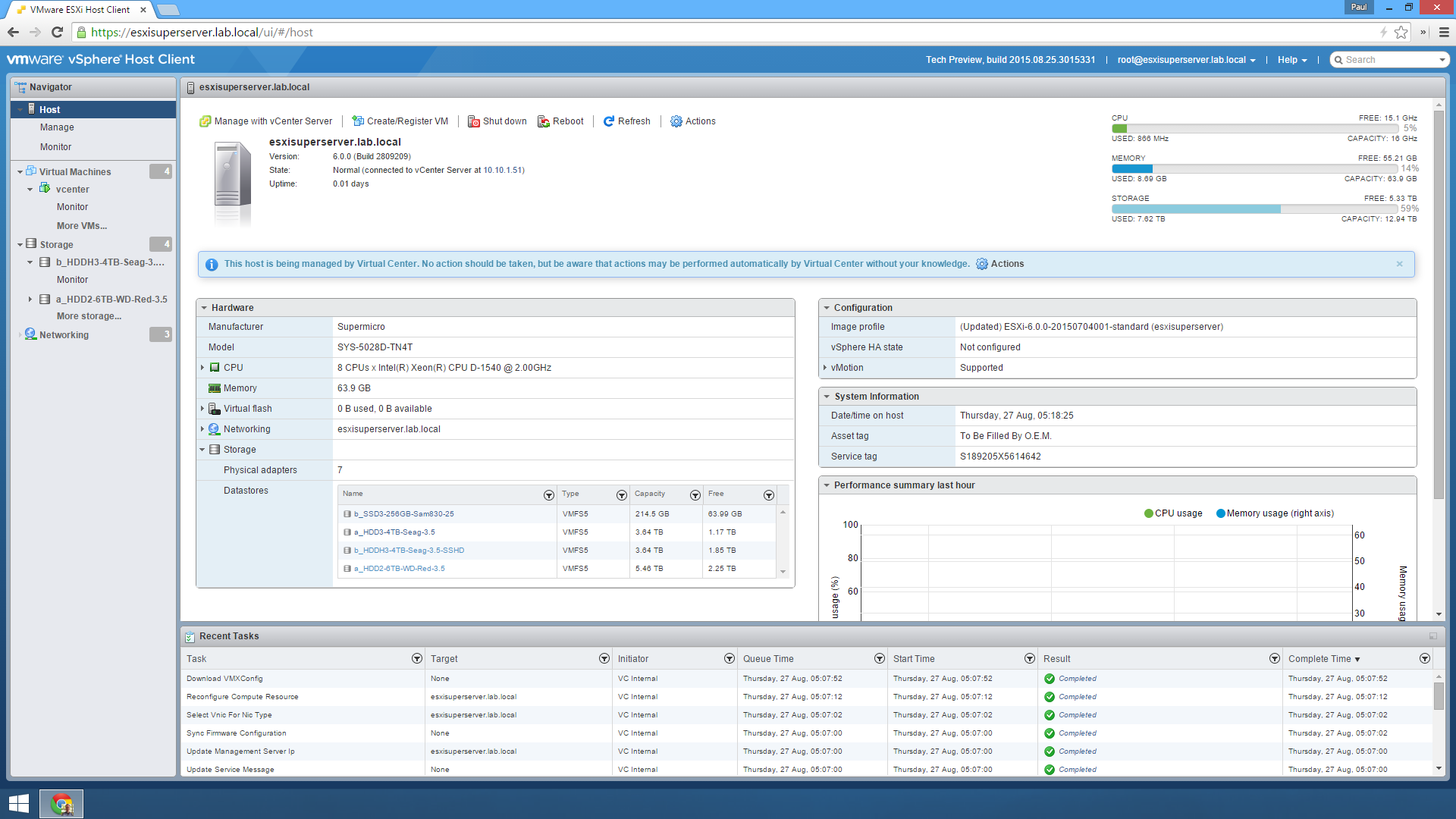This screenshot has width=1456, height=819.
Task: Open the Chrome taskbar icon
Action: (61, 804)
